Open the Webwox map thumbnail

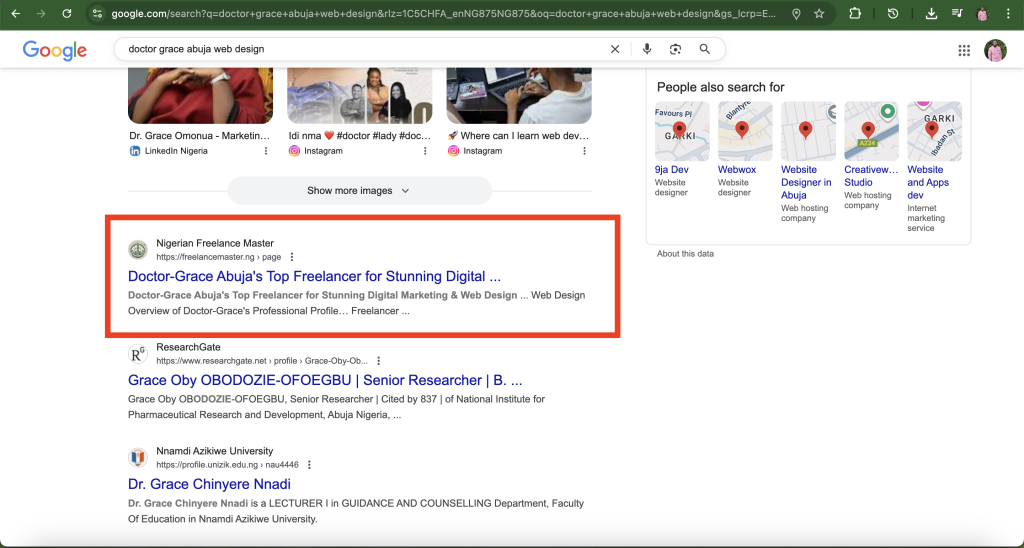click(745, 131)
